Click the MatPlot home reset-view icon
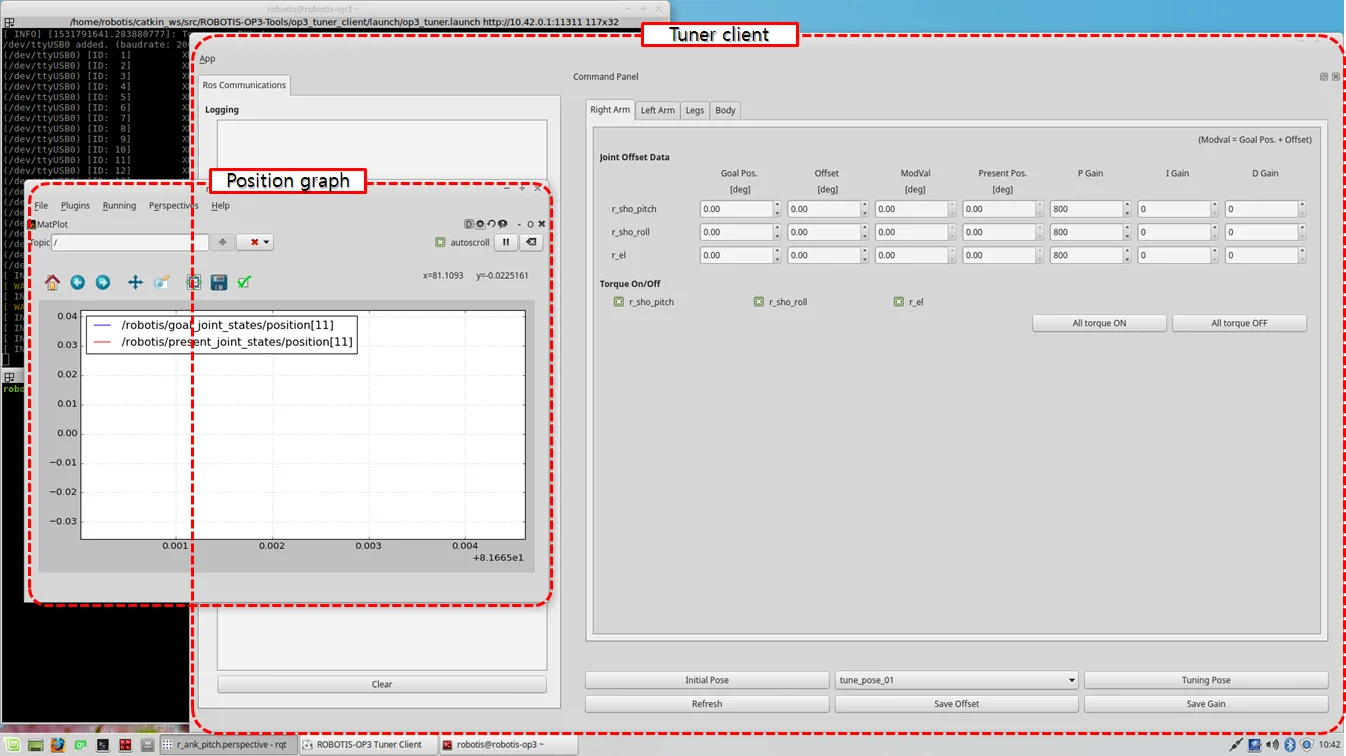1346x756 pixels. 52,283
